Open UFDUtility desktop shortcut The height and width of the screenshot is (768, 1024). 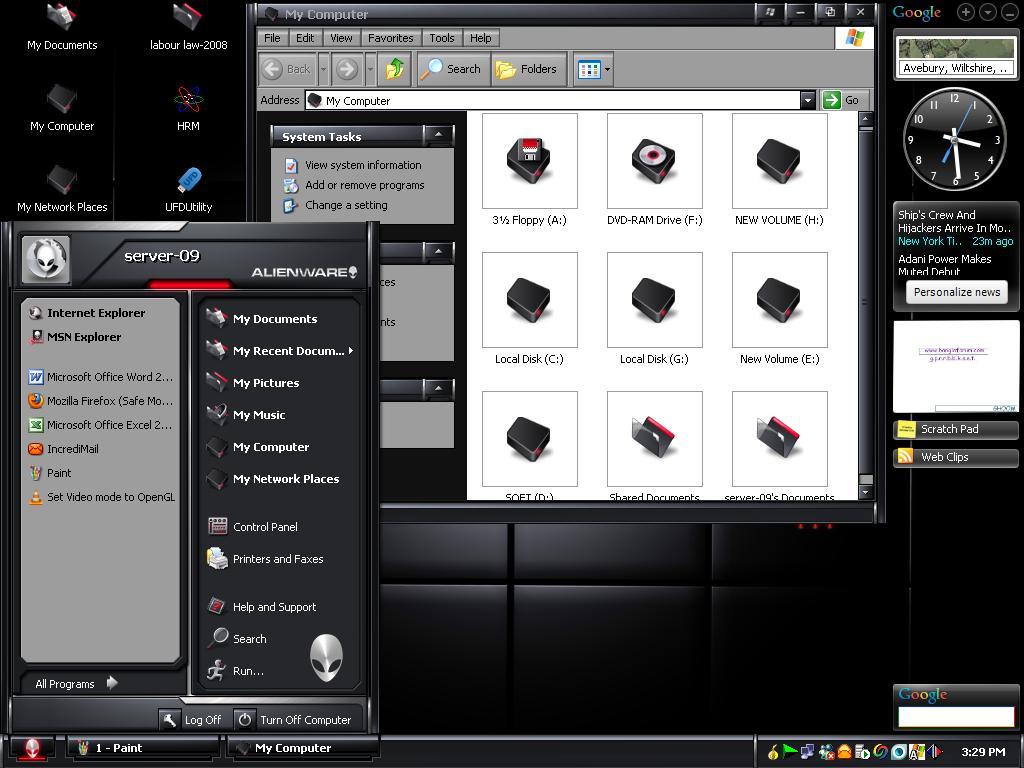(x=188, y=189)
